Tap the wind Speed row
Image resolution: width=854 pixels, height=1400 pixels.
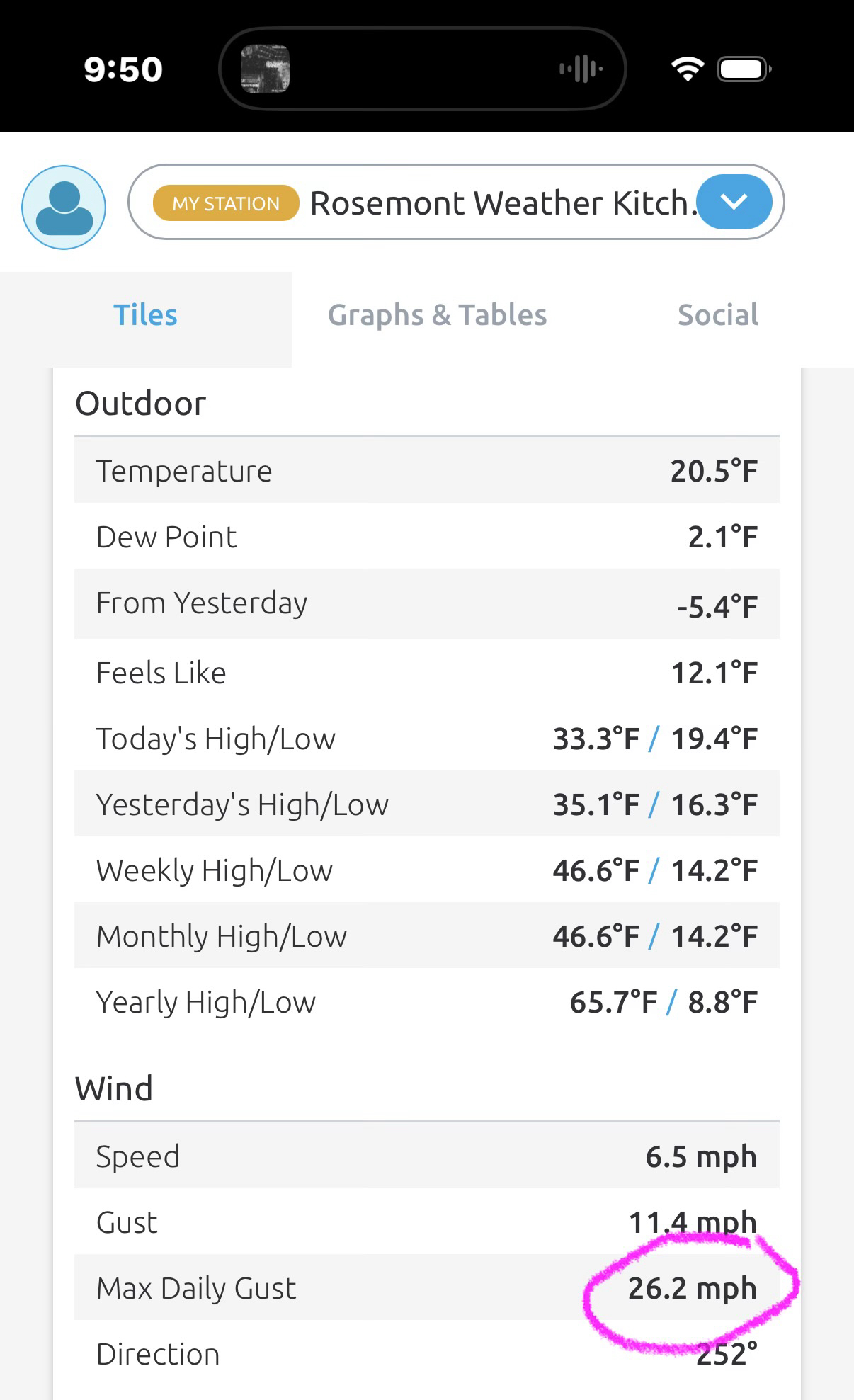pyautogui.click(x=426, y=1156)
